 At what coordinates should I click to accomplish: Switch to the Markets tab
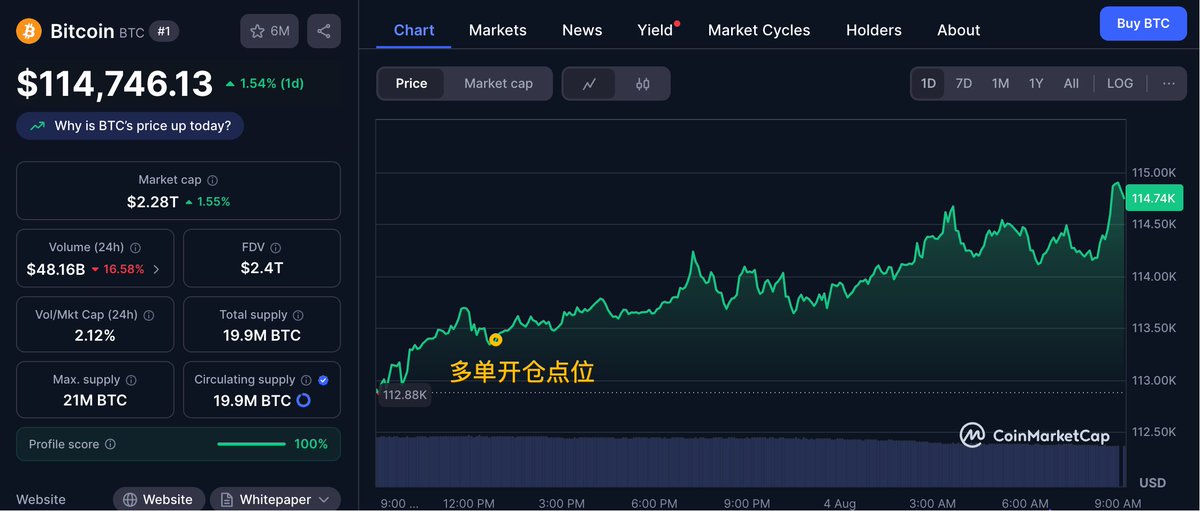pos(497,30)
